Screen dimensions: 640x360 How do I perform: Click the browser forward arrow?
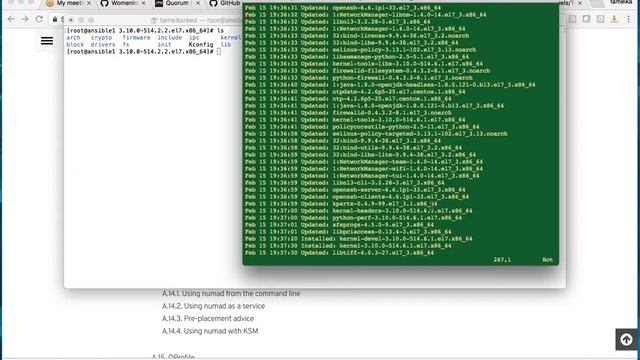click(x=25, y=19)
